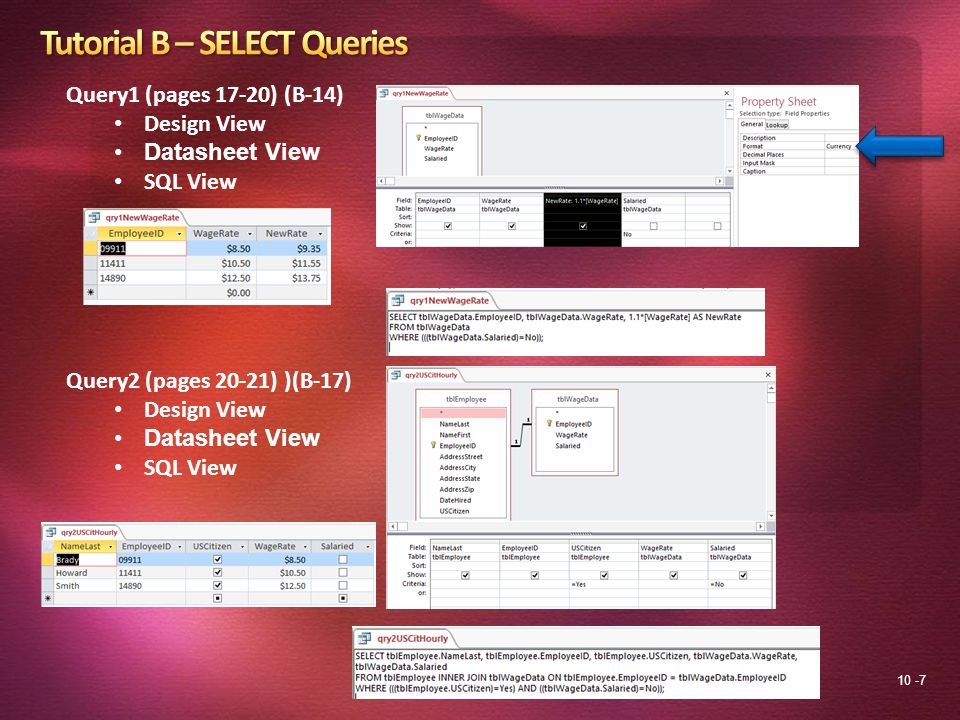This screenshot has height=720, width=960.
Task: Toggle Show checkbox under NewRate column
Action: click(583, 226)
